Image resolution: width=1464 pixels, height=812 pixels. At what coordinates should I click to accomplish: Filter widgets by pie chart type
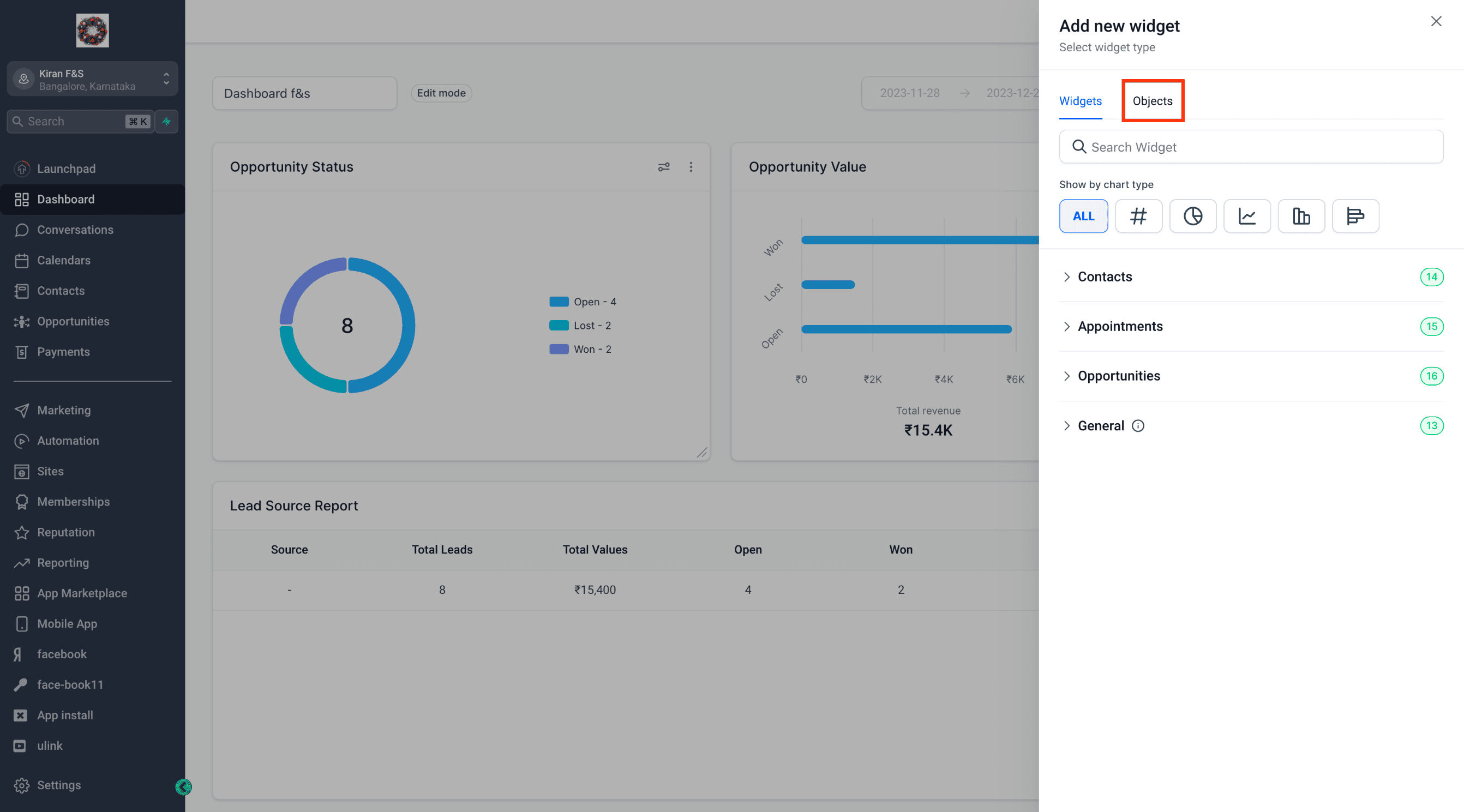(x=1192, y=216)
